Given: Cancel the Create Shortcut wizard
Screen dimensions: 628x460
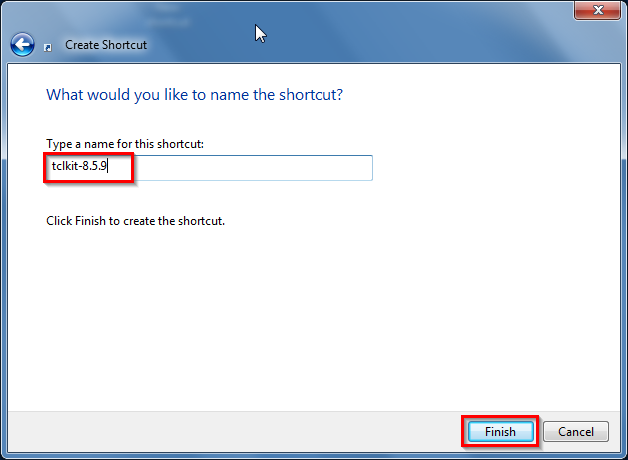Looking at the screenshot, I should 576,432.
